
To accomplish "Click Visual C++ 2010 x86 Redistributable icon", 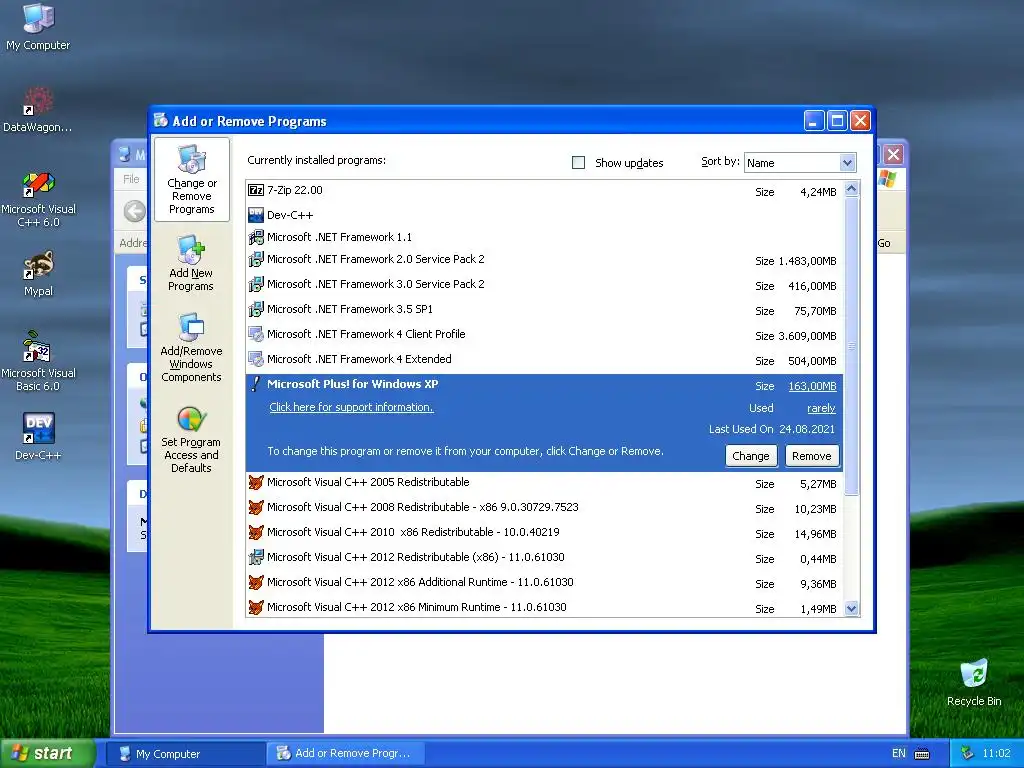I will [256, 532].
